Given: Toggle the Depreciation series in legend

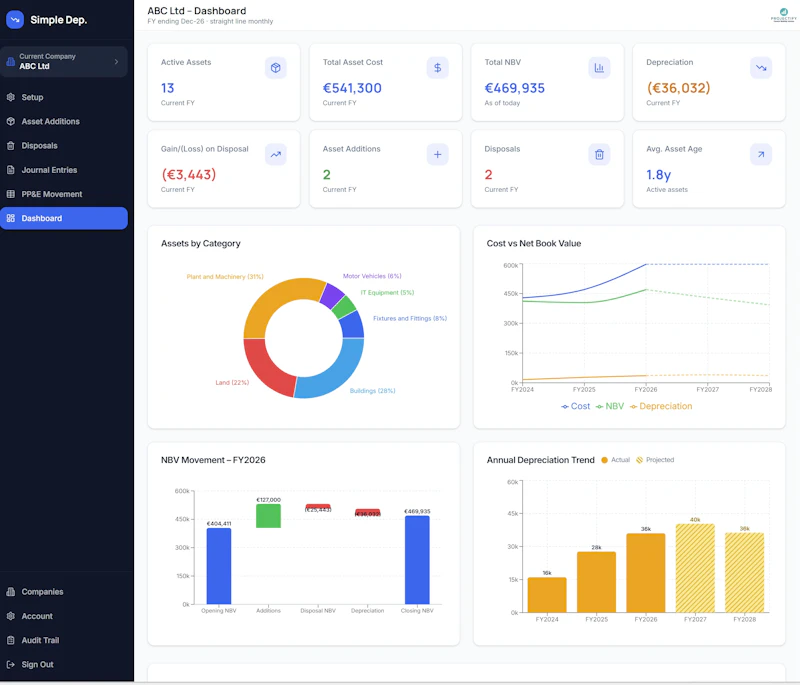Looking at the screenshot, I should tap(661, 407).
